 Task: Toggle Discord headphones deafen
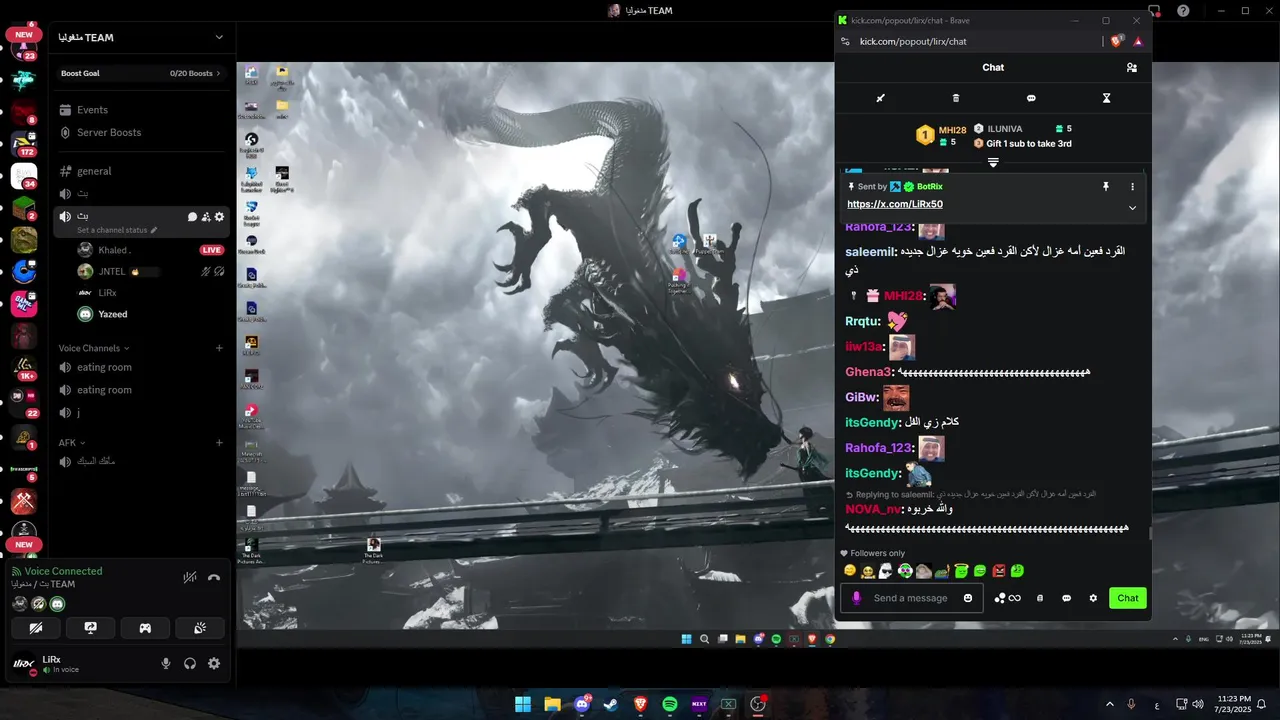(190, 663)
